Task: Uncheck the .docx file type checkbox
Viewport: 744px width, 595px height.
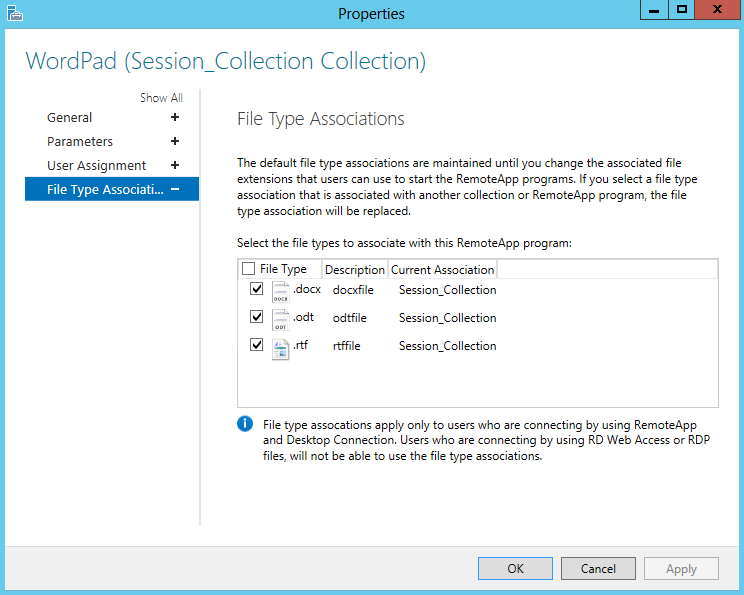Action: (x=256, y=288)
